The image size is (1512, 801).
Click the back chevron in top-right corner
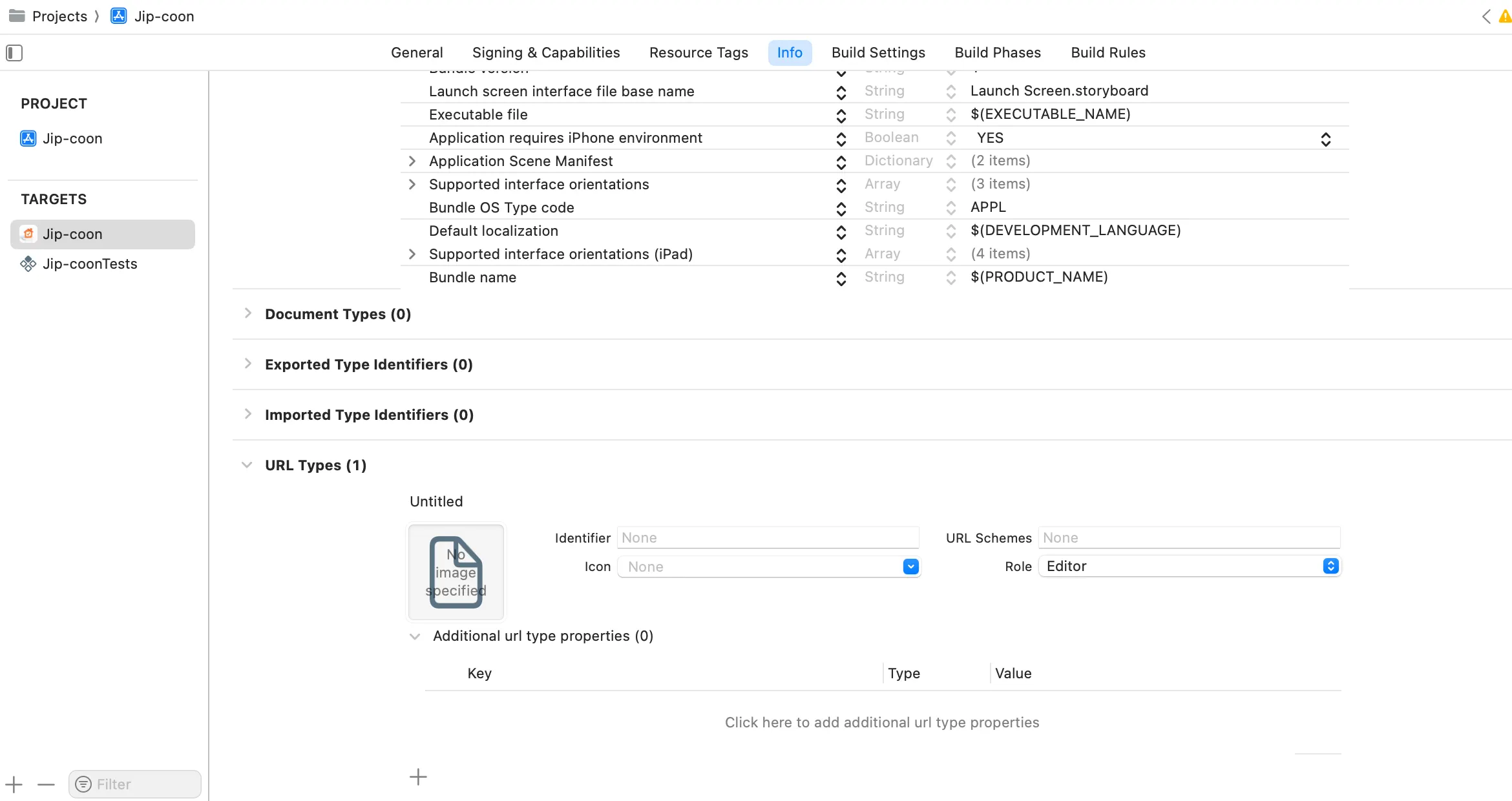point(1486,17)
